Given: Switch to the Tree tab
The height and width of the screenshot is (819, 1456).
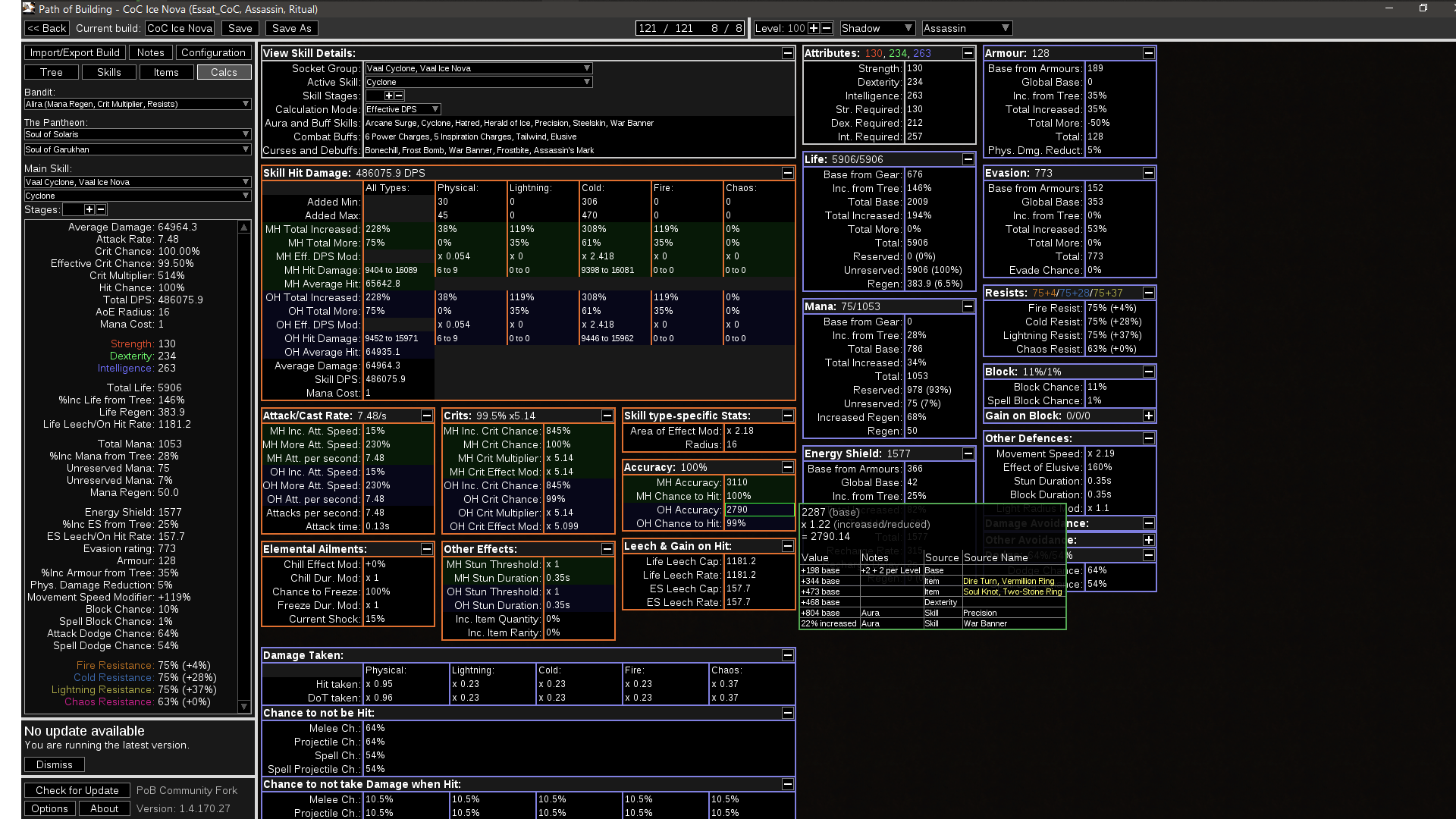Looking at the screenshot, I should 52,72.
